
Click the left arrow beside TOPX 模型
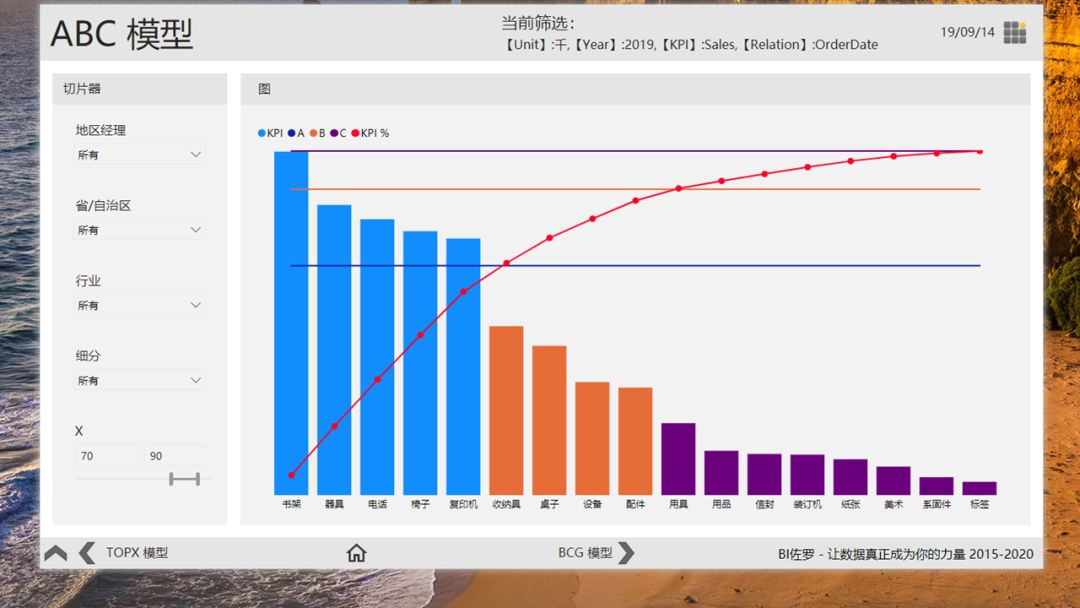pyautogui.click(x=87, y=553)
